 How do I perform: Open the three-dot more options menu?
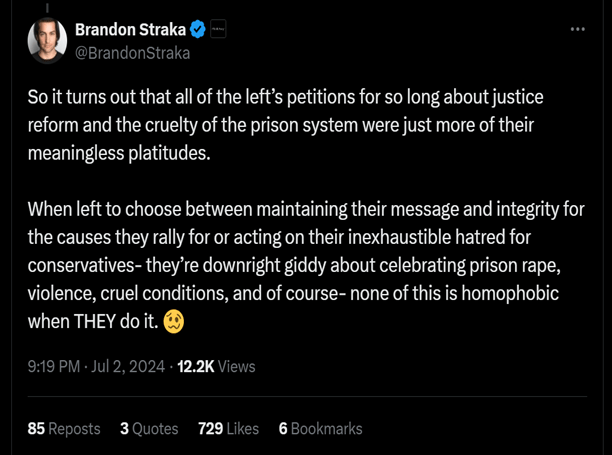tap(577, 30)
